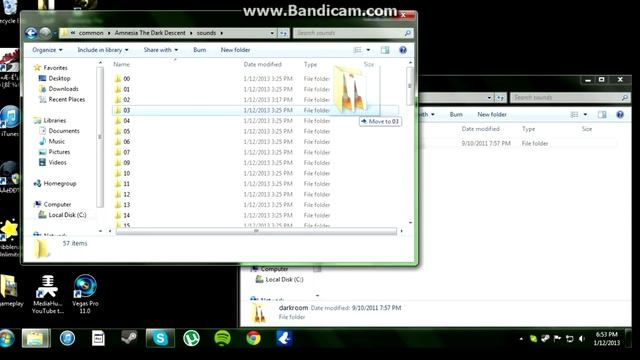Open Google Chrome from the taskbar
Image resolution: width=640 pixels, height=360 pixels.
[x=253, y=338]
